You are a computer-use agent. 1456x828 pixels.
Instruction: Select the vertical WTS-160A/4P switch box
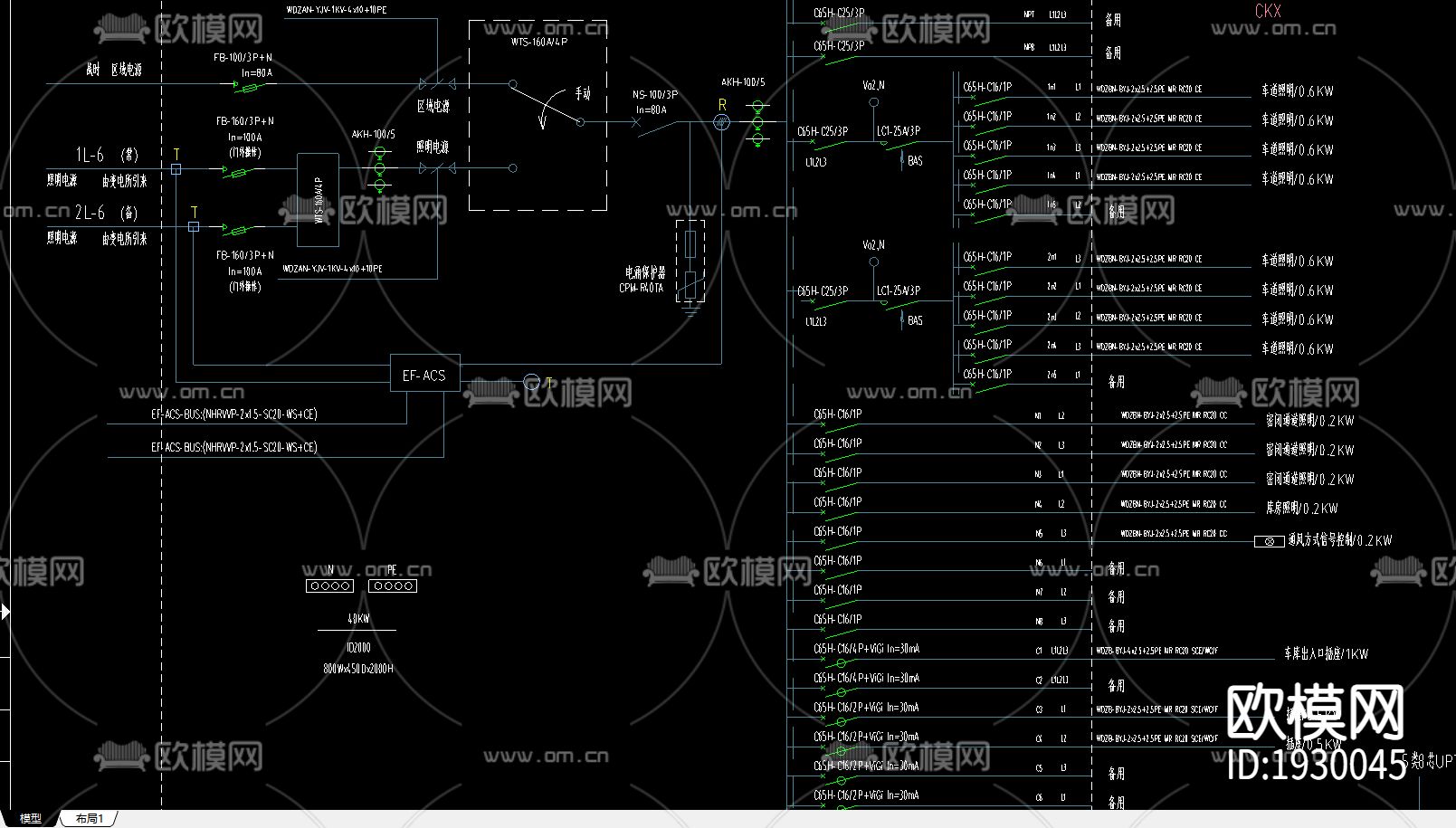(x=319, y=200)
